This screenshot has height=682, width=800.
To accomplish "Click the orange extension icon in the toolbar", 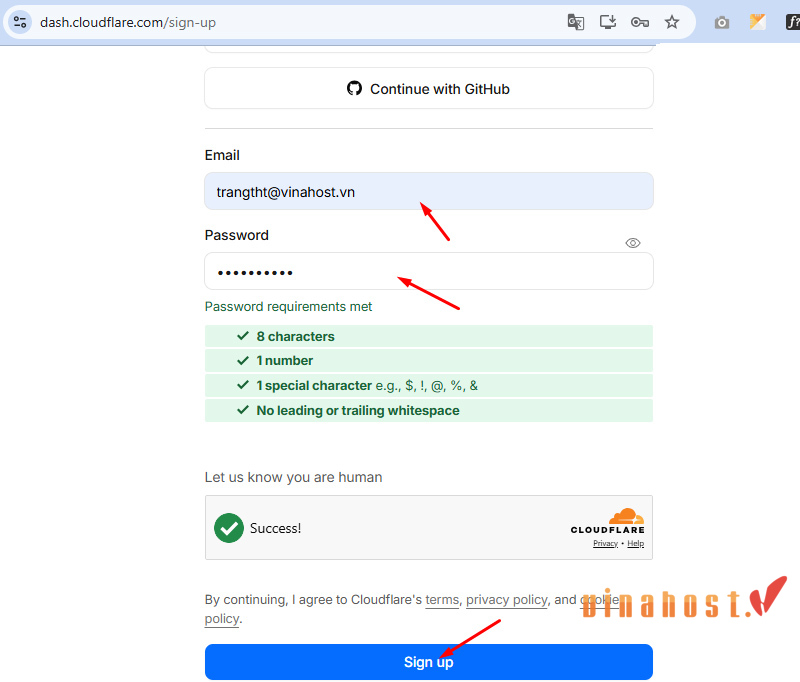I will (758, 22).
